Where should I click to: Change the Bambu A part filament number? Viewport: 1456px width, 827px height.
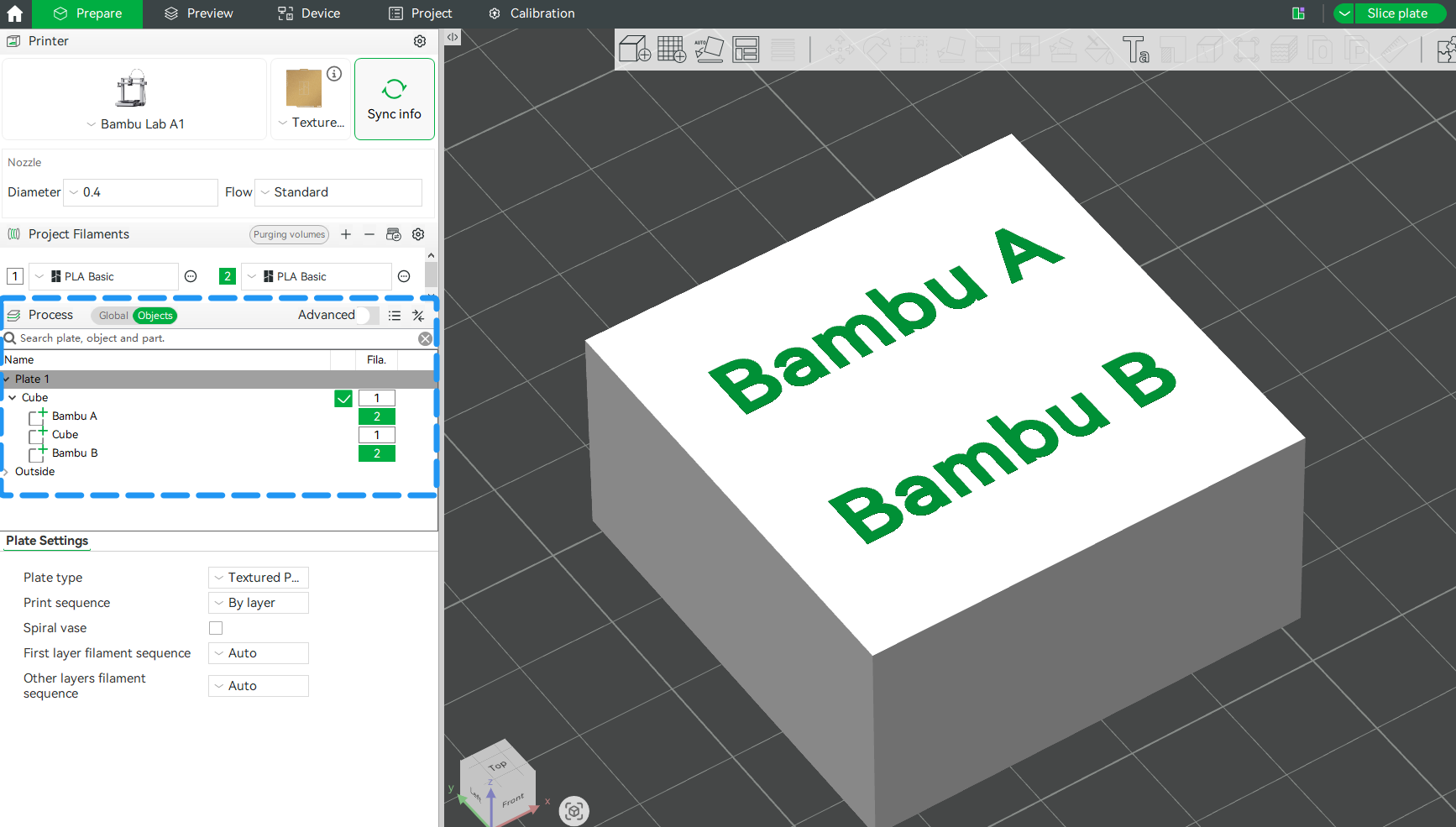pos(377,416)
